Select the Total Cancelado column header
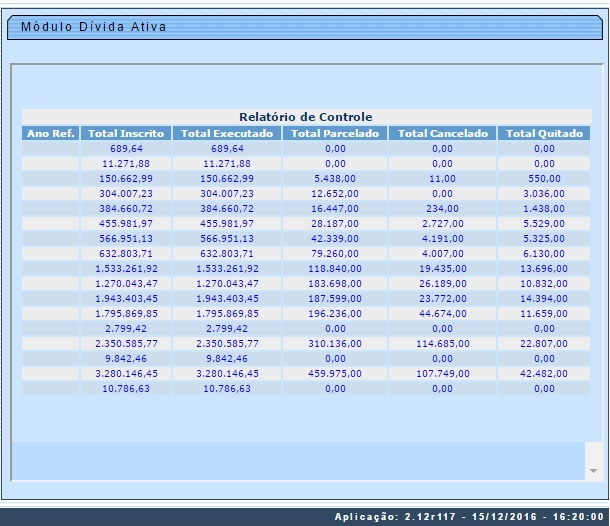610x526 pixels. tap(443, 133)
